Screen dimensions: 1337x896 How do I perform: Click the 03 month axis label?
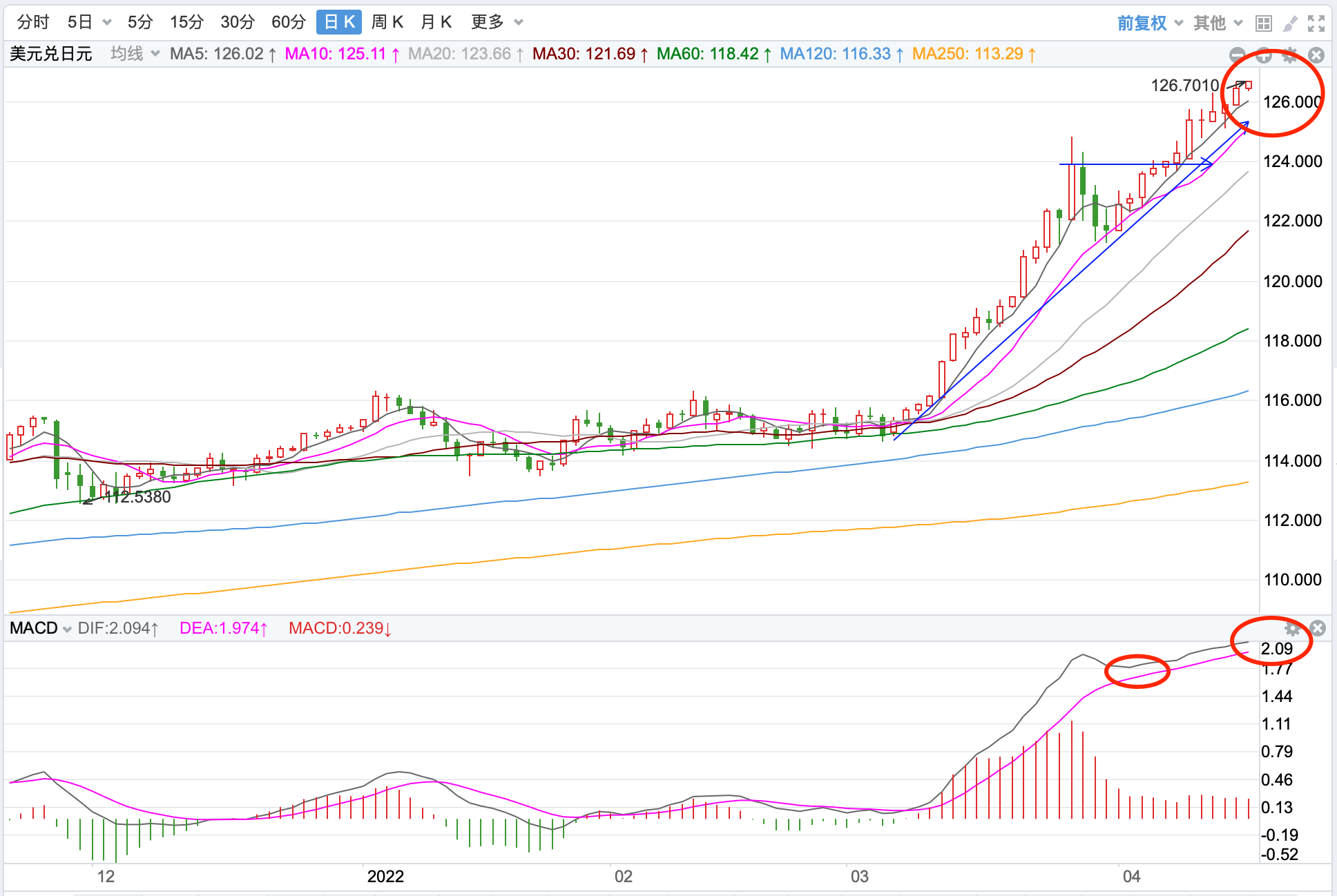coord(859,877)
